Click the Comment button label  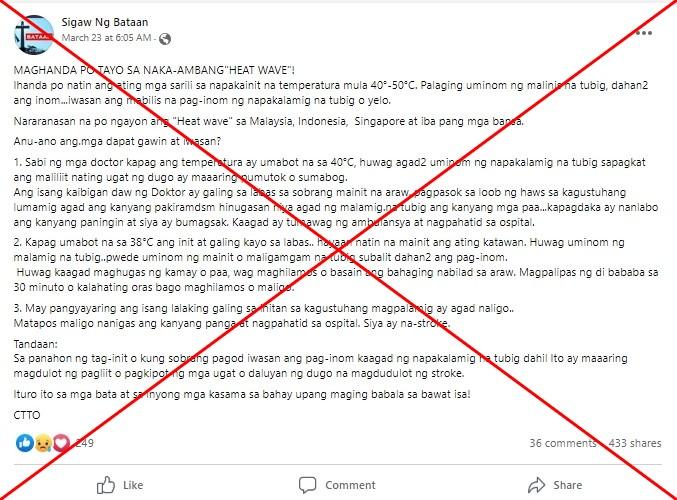coord(350,485)
